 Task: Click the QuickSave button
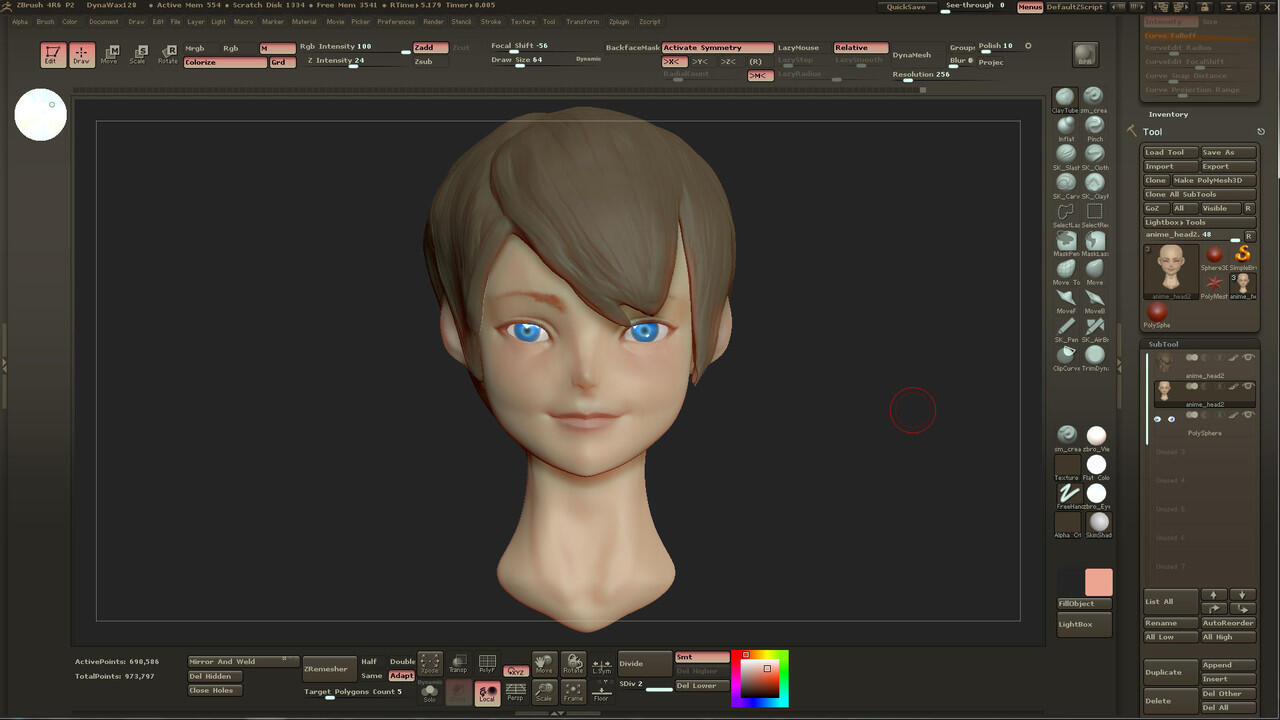(x=906, y=7)
